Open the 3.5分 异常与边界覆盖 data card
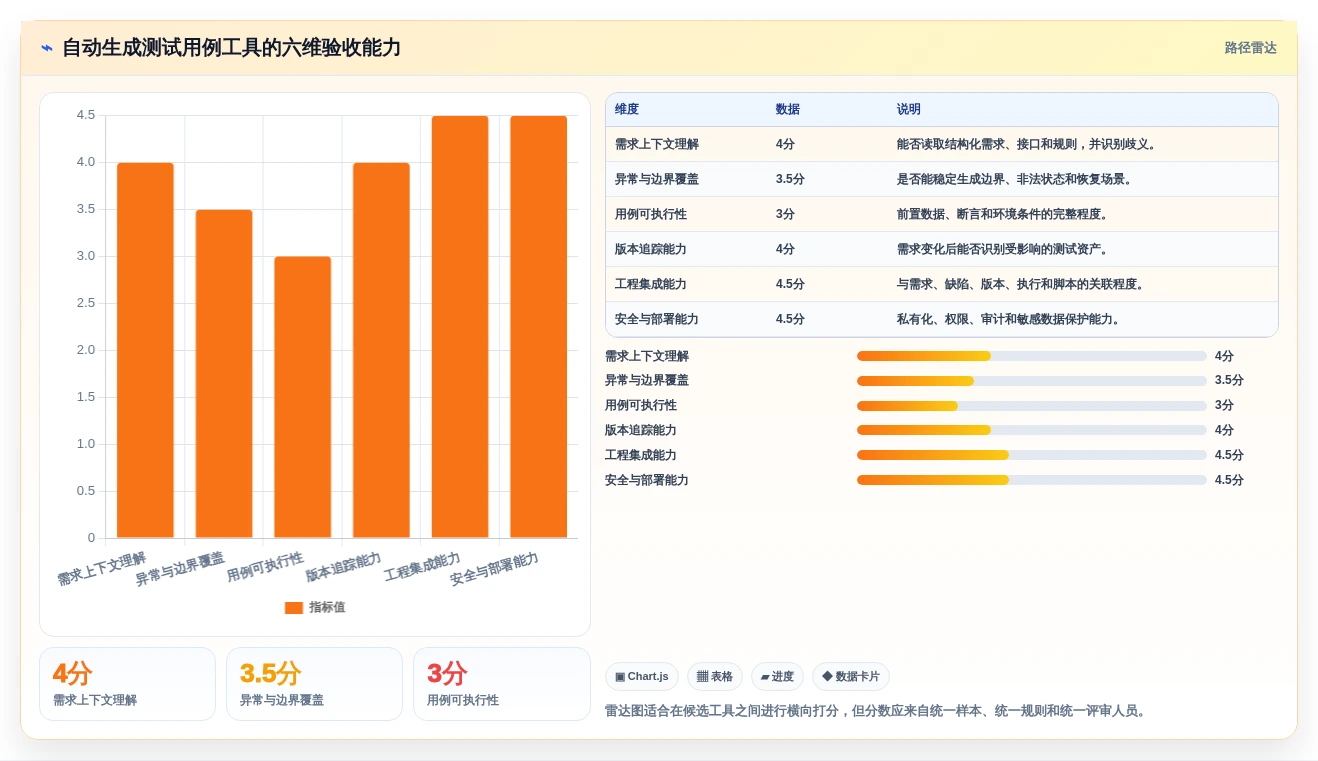This screenshot has width=1318, height=761. 314,684
